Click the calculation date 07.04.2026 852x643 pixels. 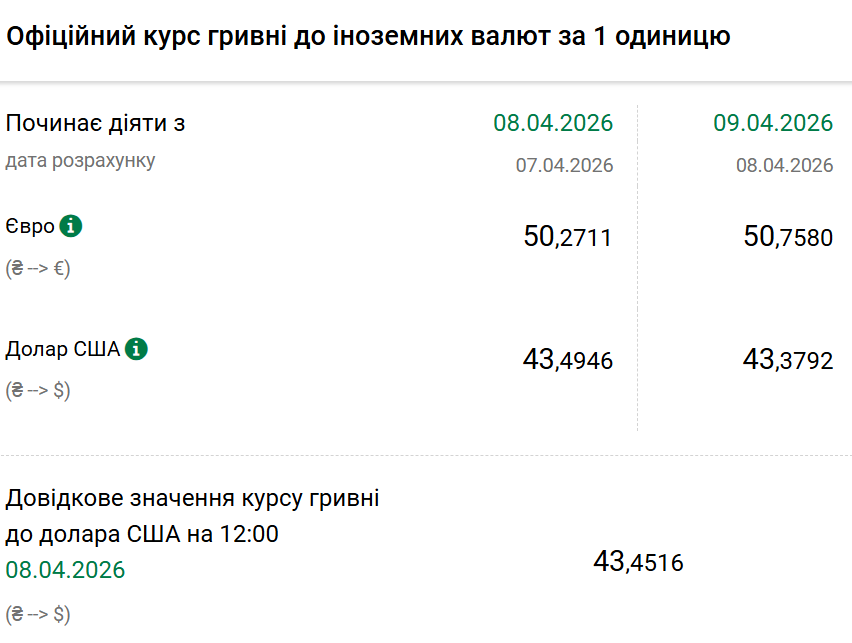[x=564, y=165]
